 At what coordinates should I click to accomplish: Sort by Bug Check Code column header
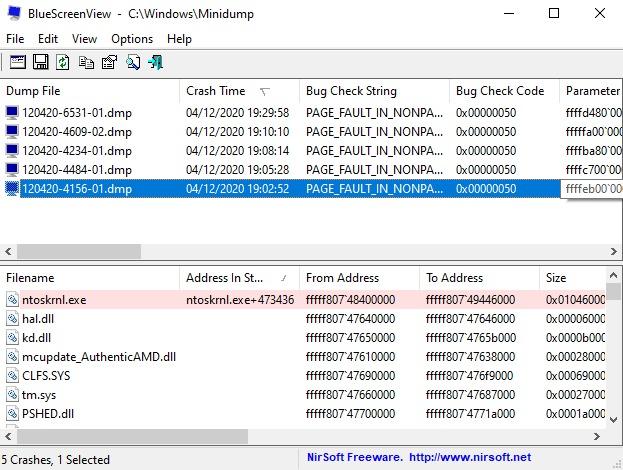tap(504, 91)
